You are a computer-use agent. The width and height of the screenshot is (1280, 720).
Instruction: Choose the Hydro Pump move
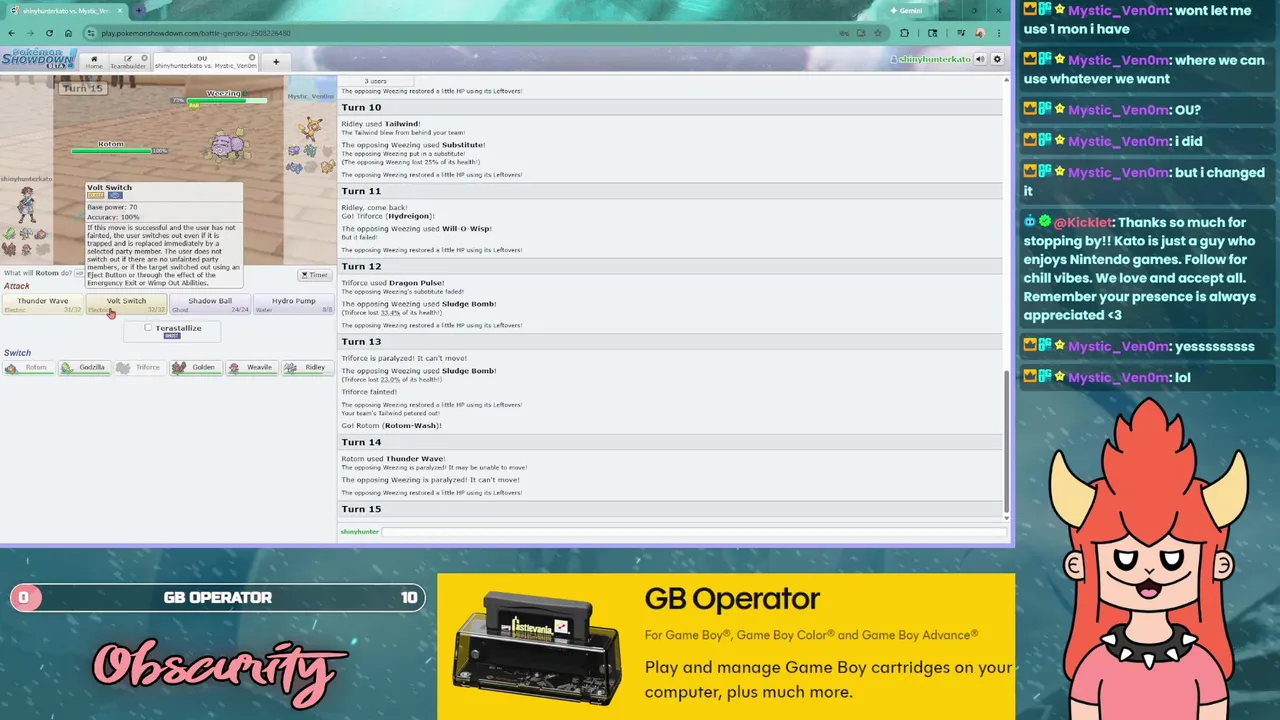294,304
